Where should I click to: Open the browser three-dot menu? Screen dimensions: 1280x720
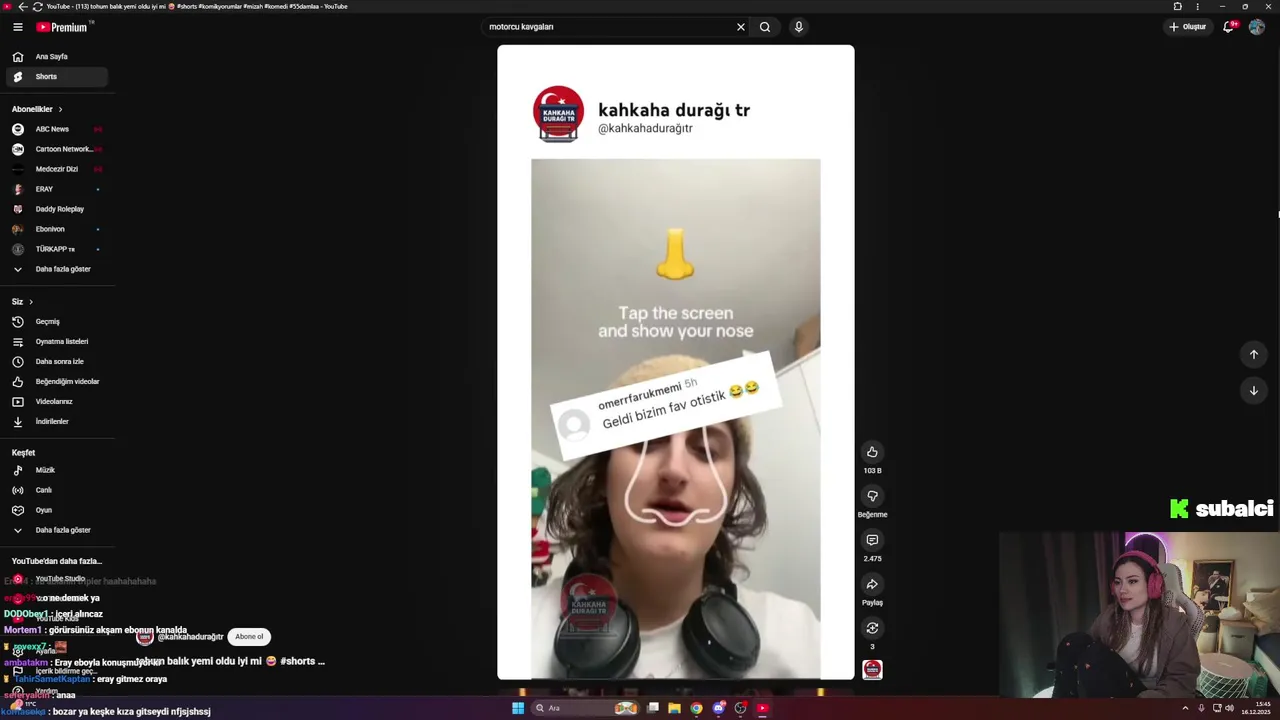click(1198, 6)
